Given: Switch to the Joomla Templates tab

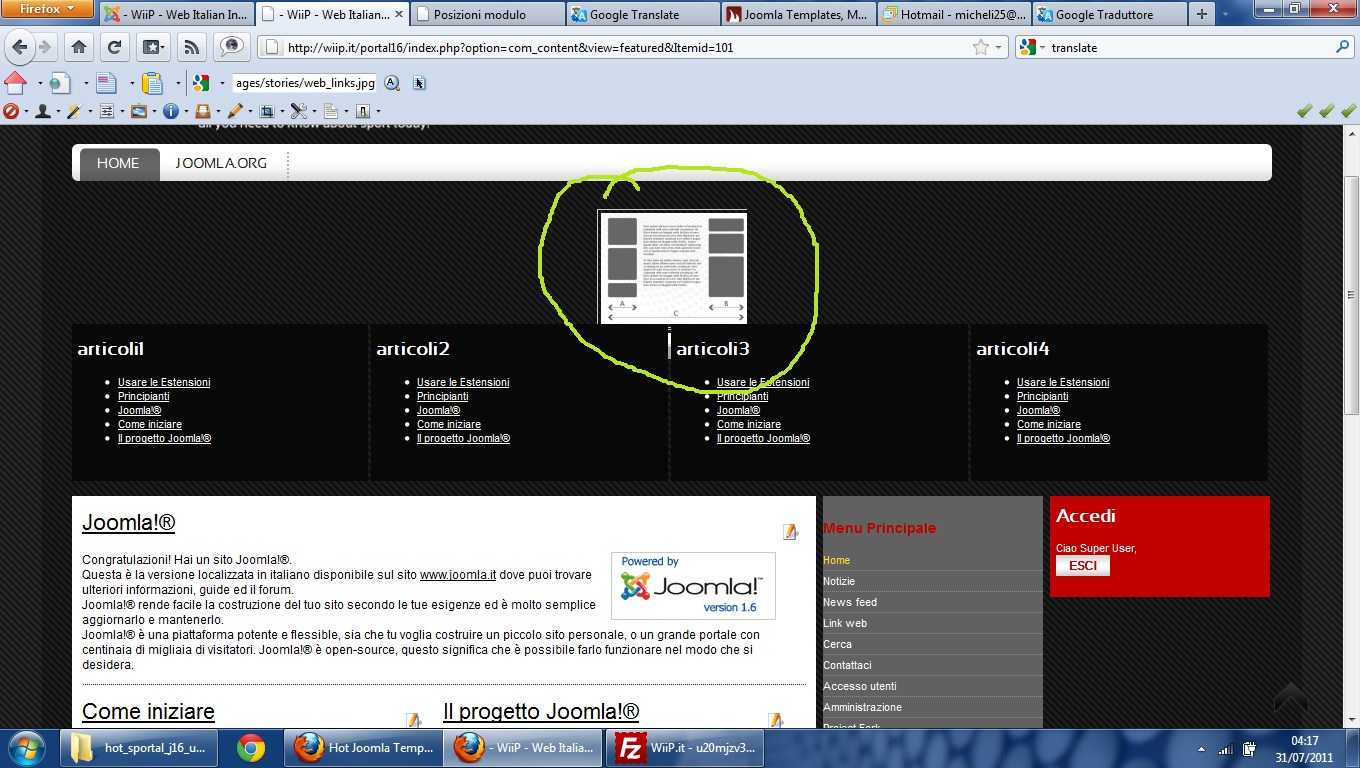Looking at the screenshot, I should [799, 14].
